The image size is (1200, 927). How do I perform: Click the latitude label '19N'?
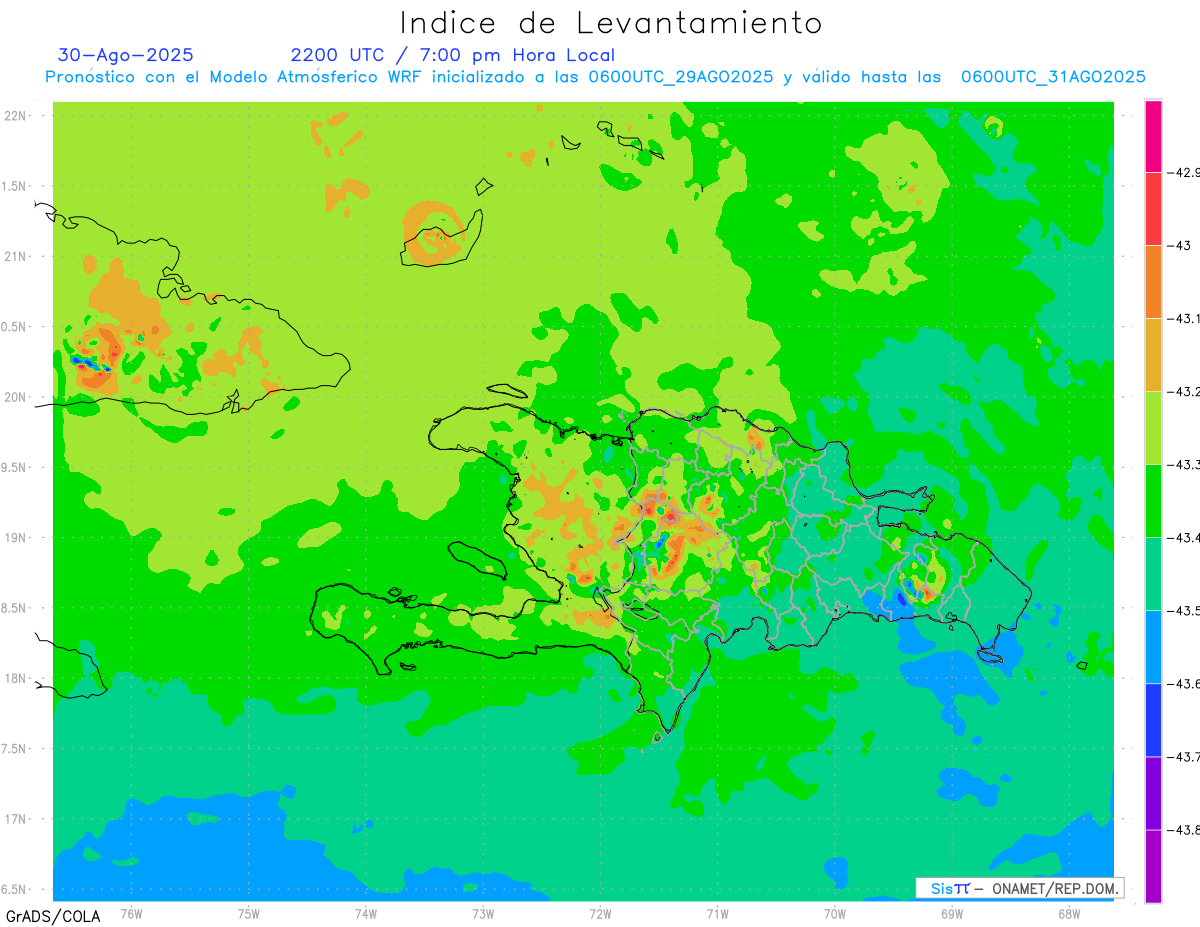17,538
